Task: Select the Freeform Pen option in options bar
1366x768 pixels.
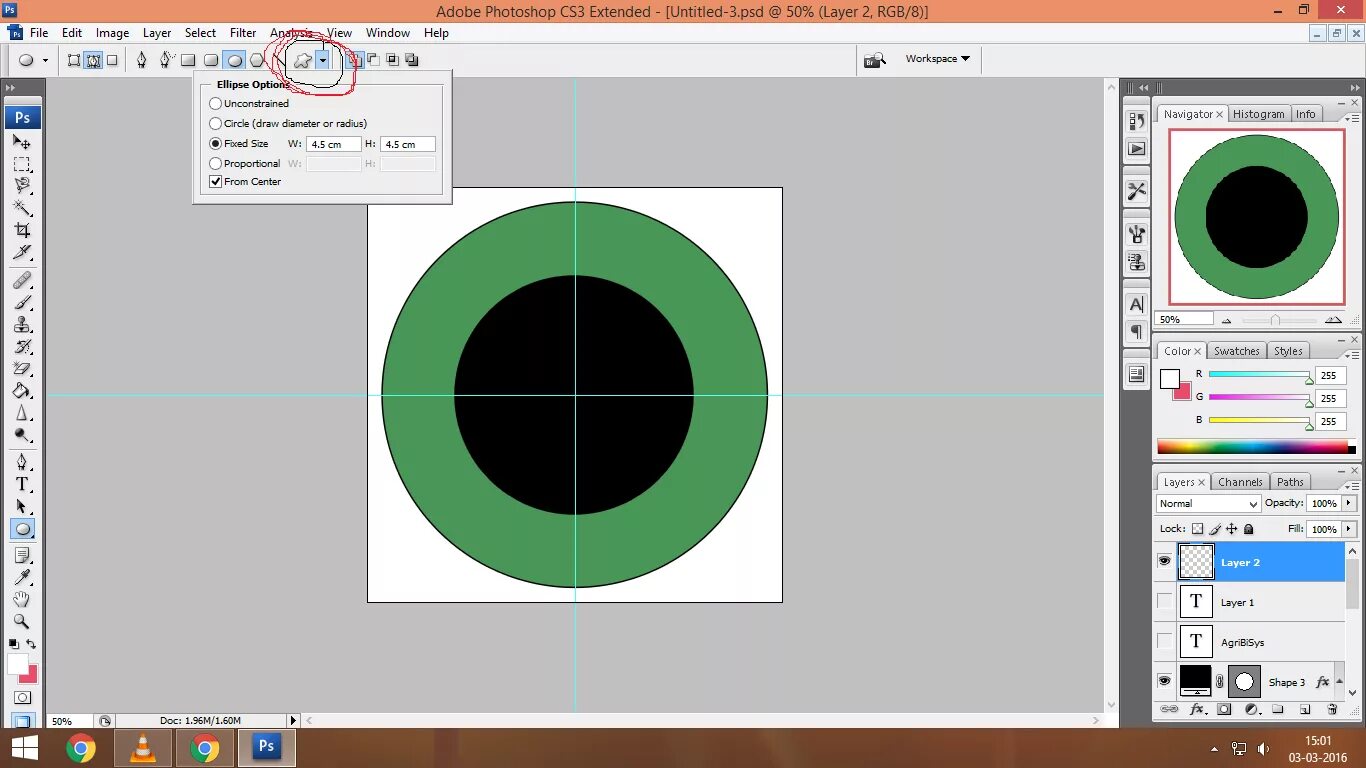Action: click(x=166, y=60)
